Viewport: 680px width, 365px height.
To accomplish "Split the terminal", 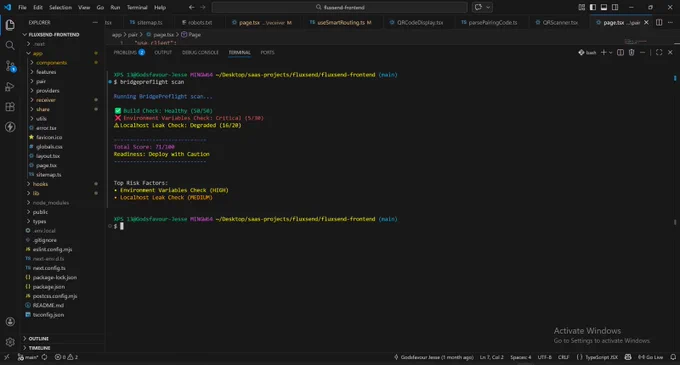I will pyautogui.click(x=620, y=52).
